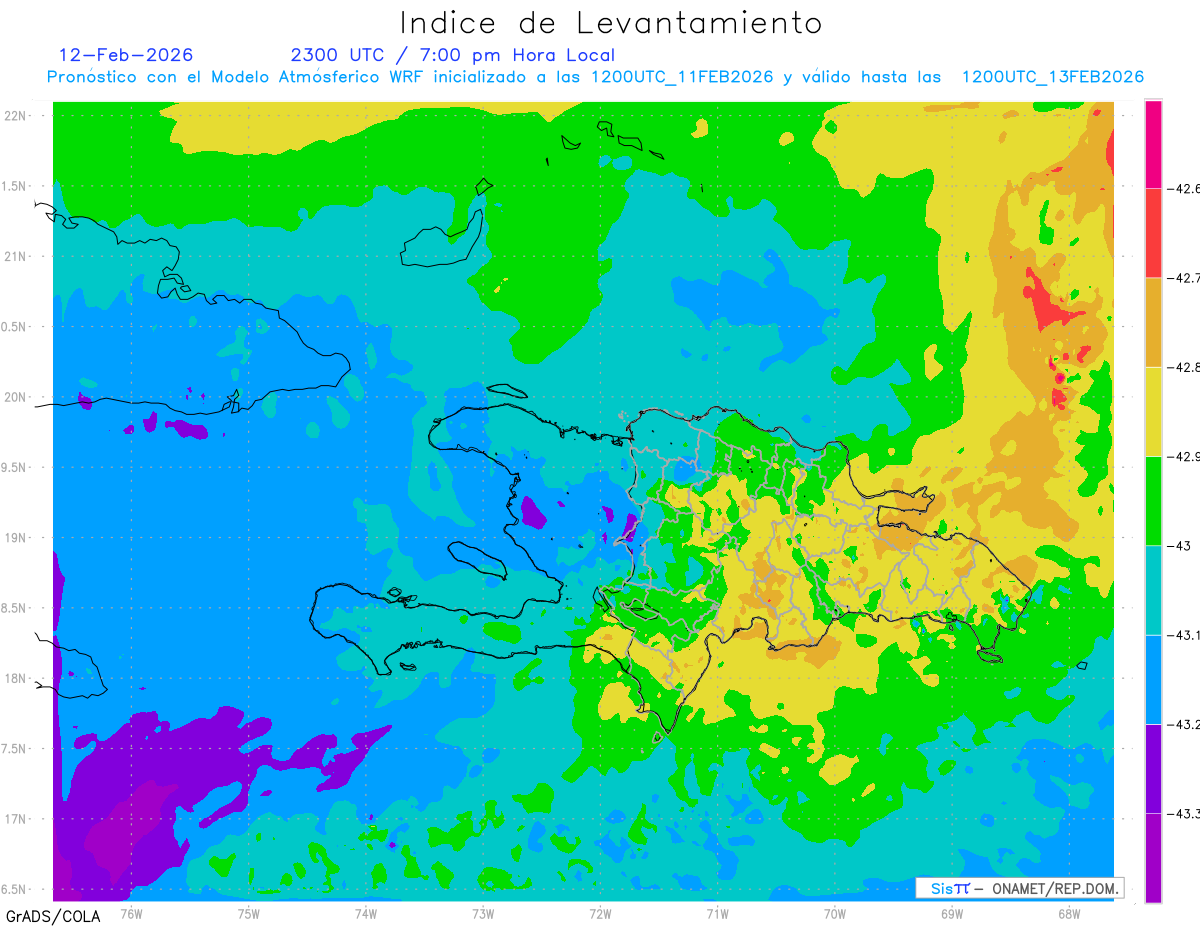
Task: Click the orange swatch in the color bar
Action: point(1153,322)
